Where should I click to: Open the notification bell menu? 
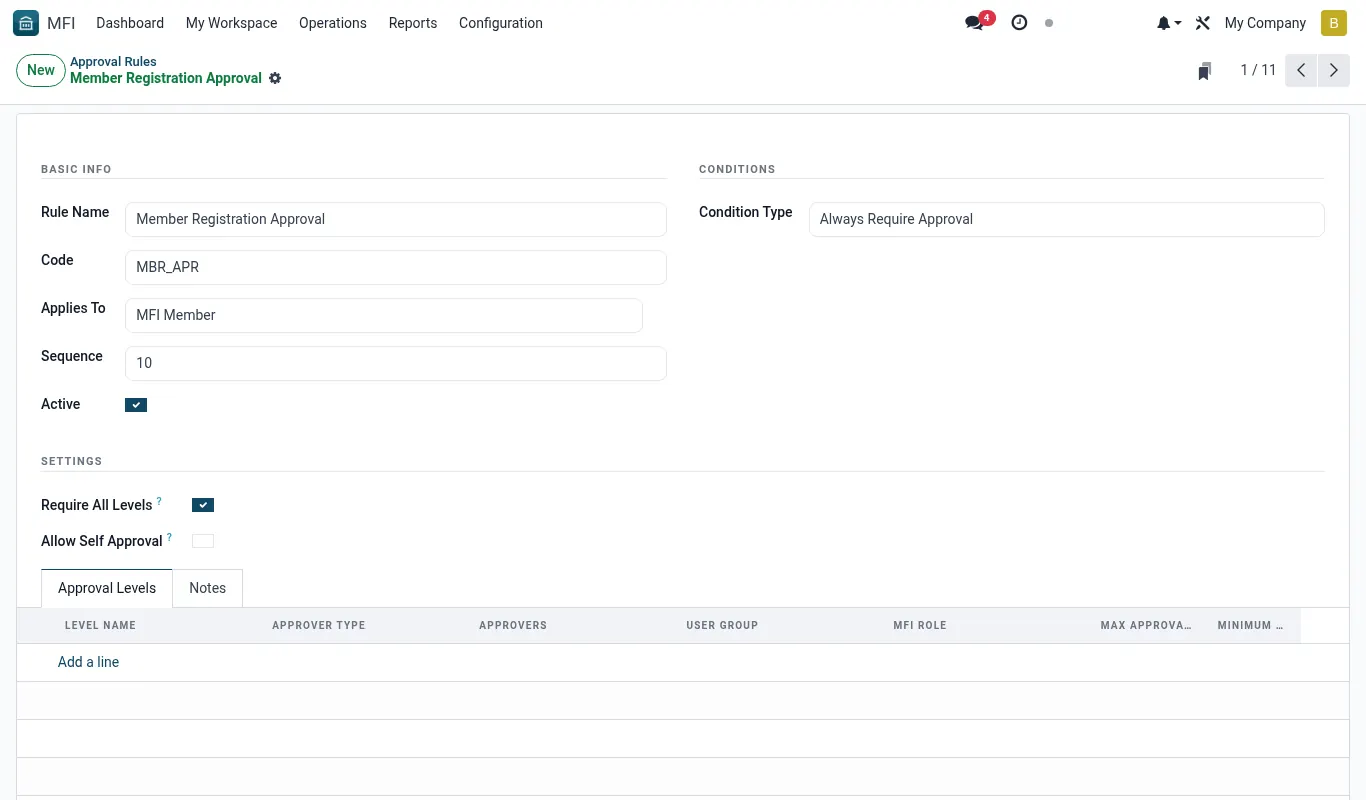coord(1169,23)
